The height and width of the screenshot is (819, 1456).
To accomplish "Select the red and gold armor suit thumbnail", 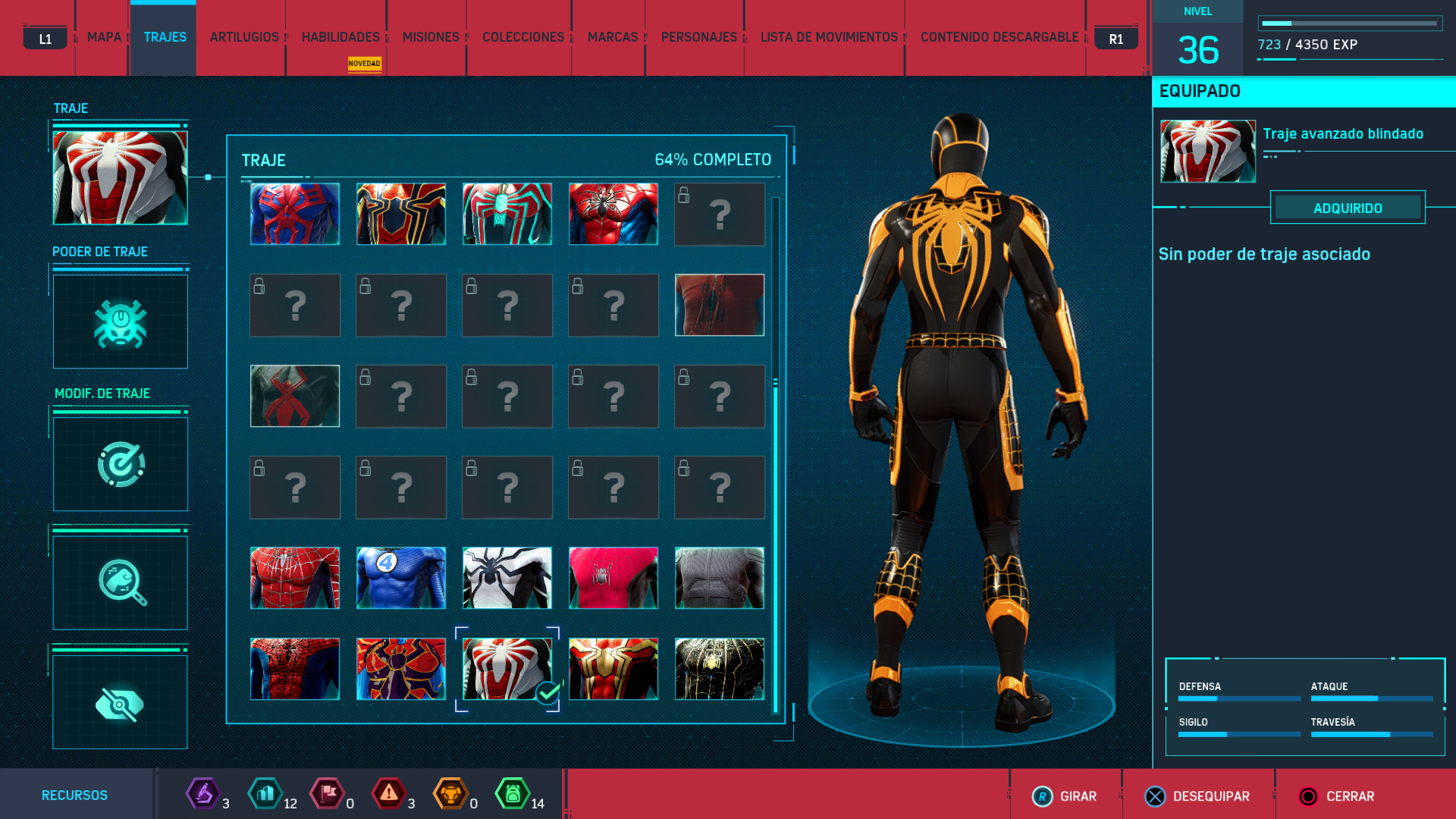I will 613,669.
